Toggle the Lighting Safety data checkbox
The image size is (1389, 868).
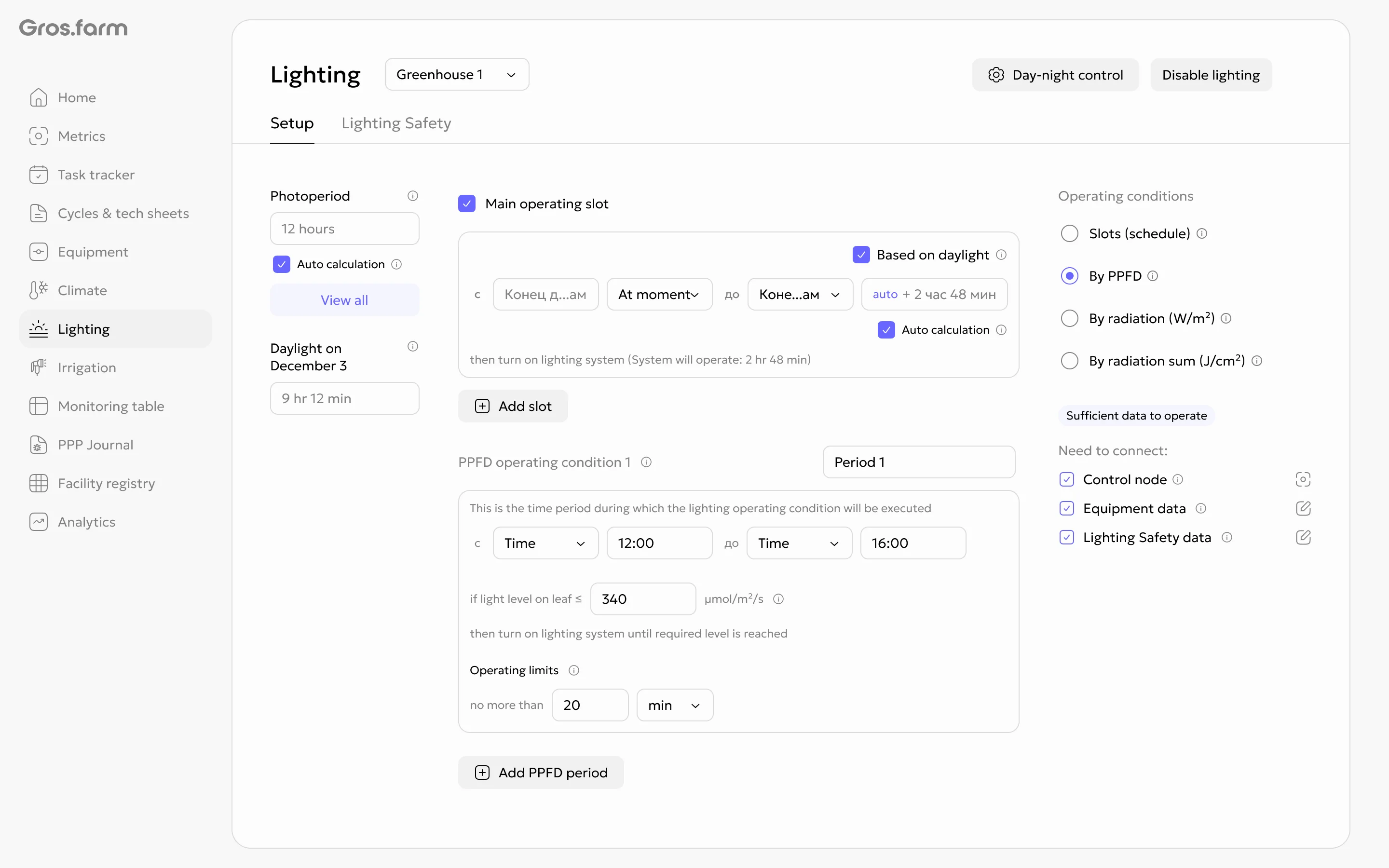pyautogui.click(x=1066, y=537)
